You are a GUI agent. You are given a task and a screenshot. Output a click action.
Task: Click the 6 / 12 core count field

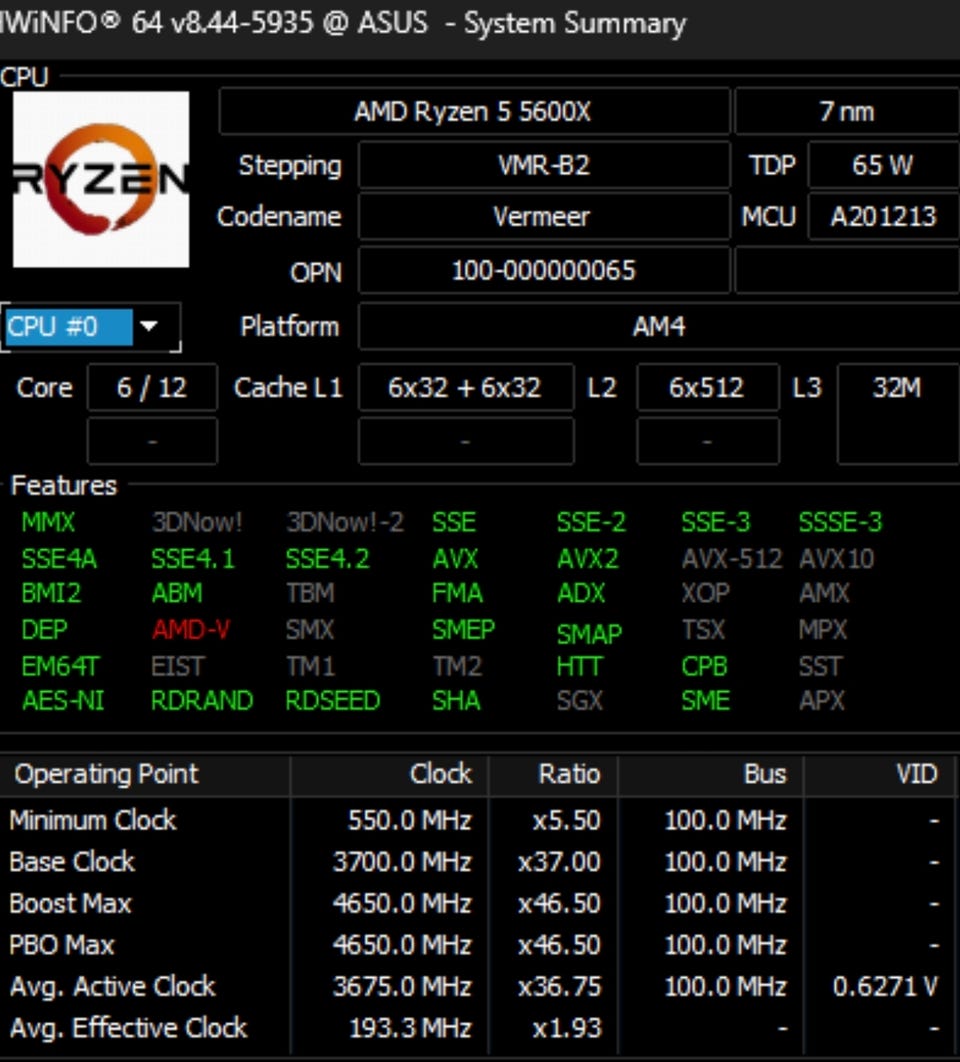tap(152, 387)
